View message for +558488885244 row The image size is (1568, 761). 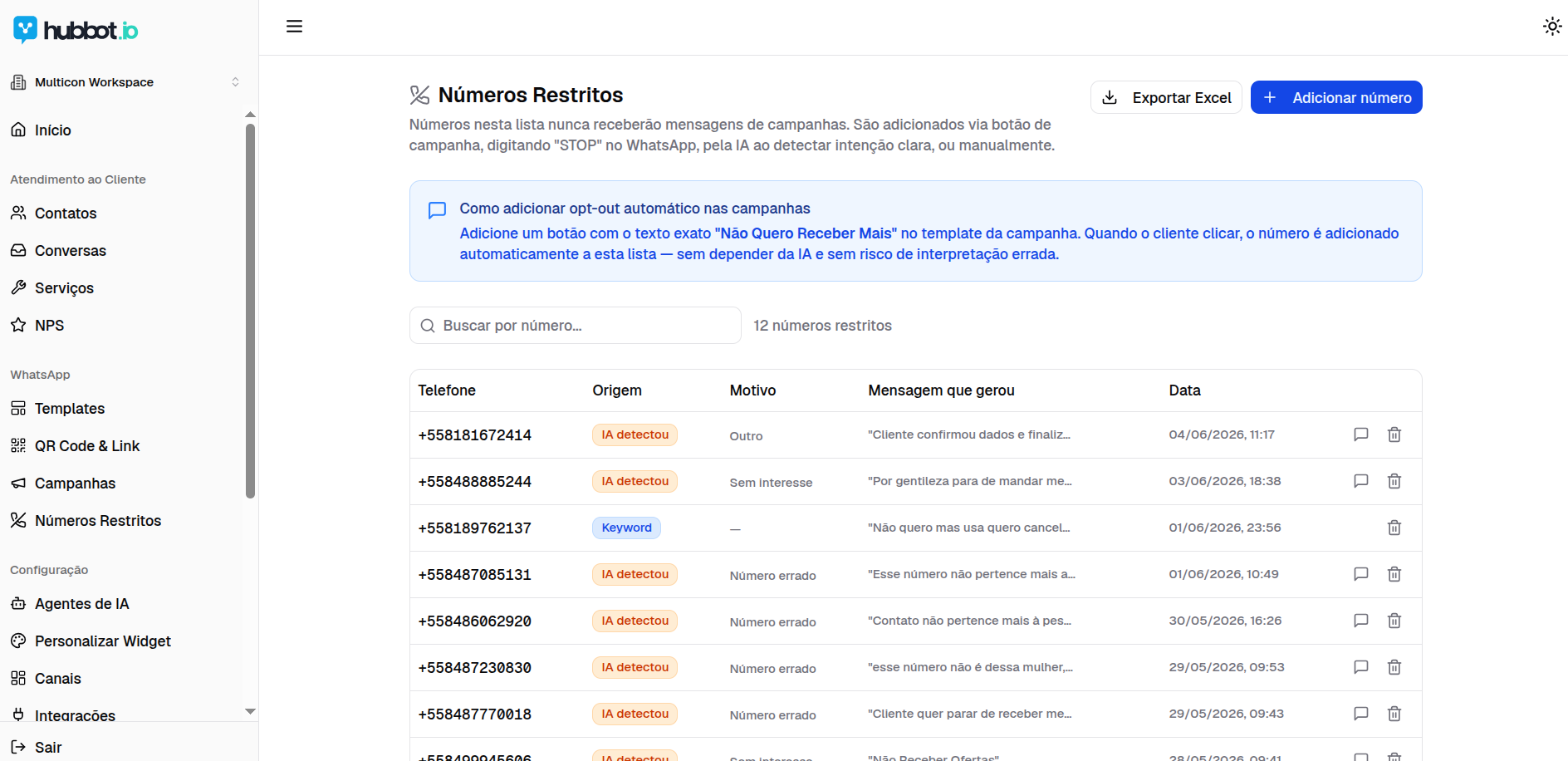(x=1361, y=481)
